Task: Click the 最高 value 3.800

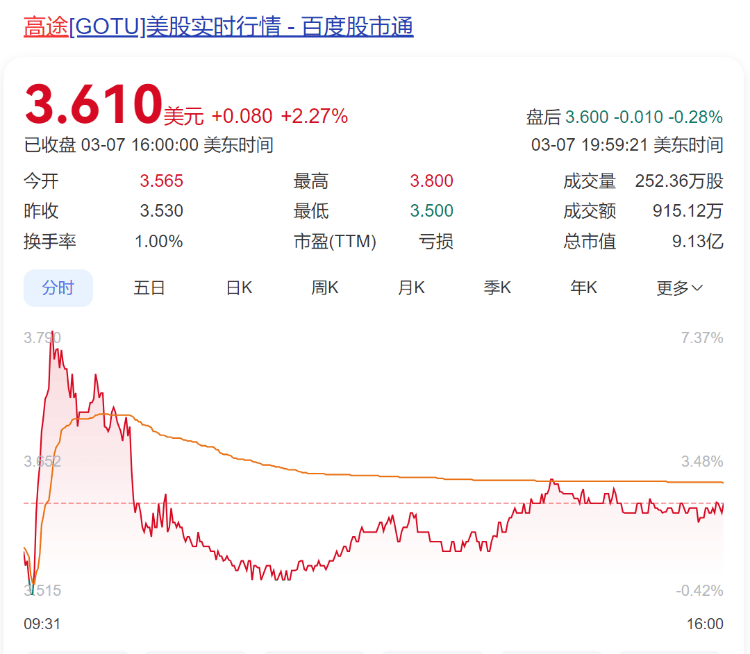Action: coord(431,181)
